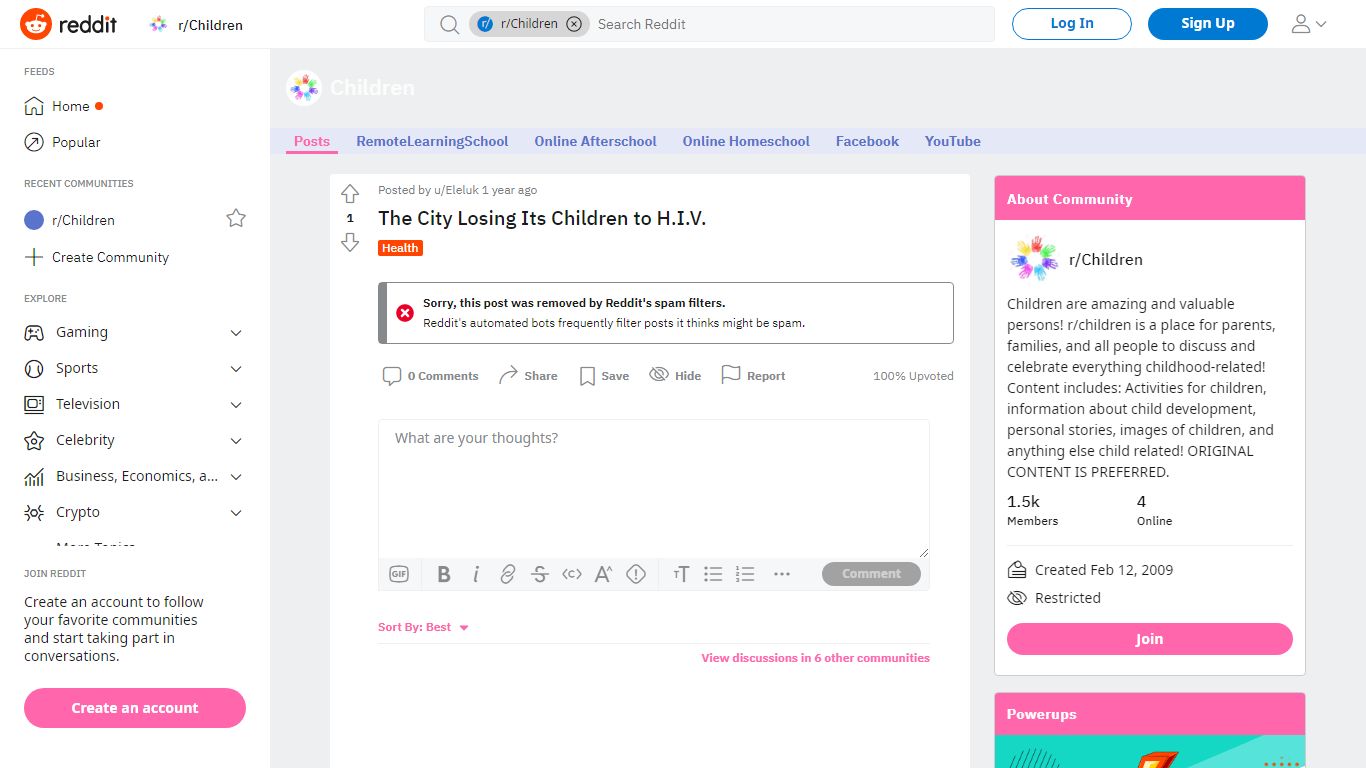
Task: Open the u/Eleluk user profile
Action: (456, 190)
